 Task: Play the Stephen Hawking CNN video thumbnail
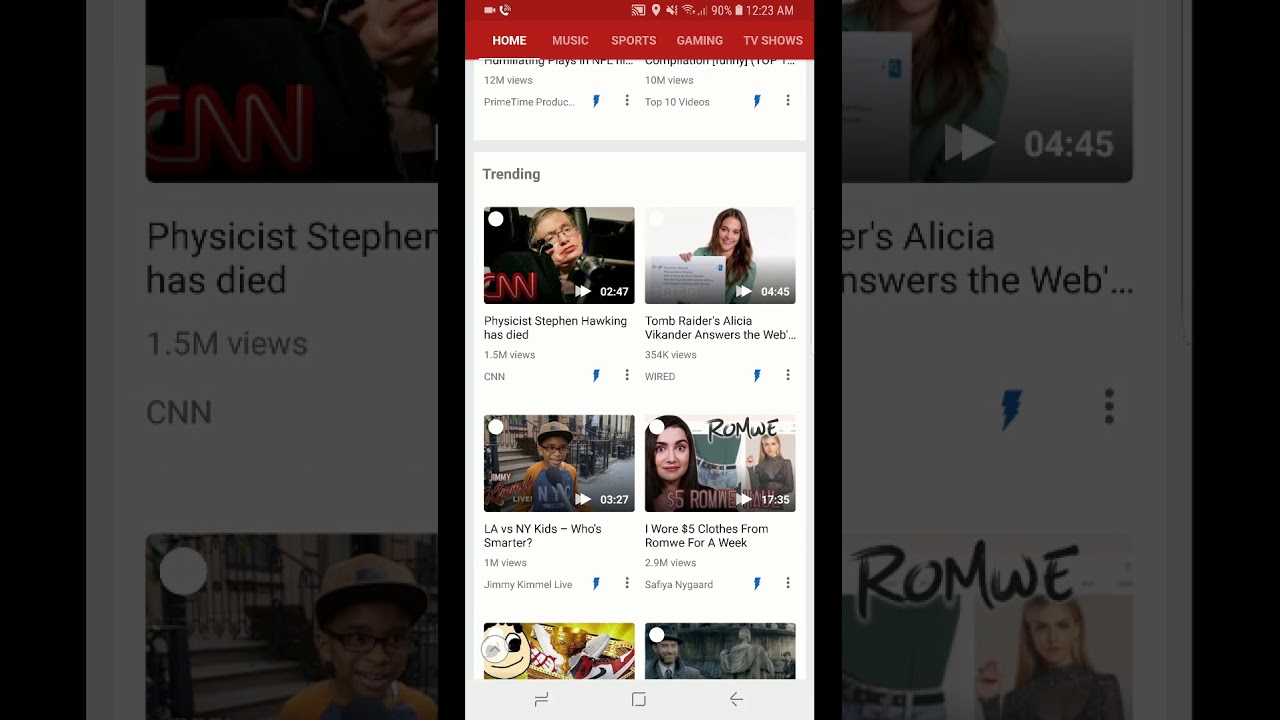559,255
